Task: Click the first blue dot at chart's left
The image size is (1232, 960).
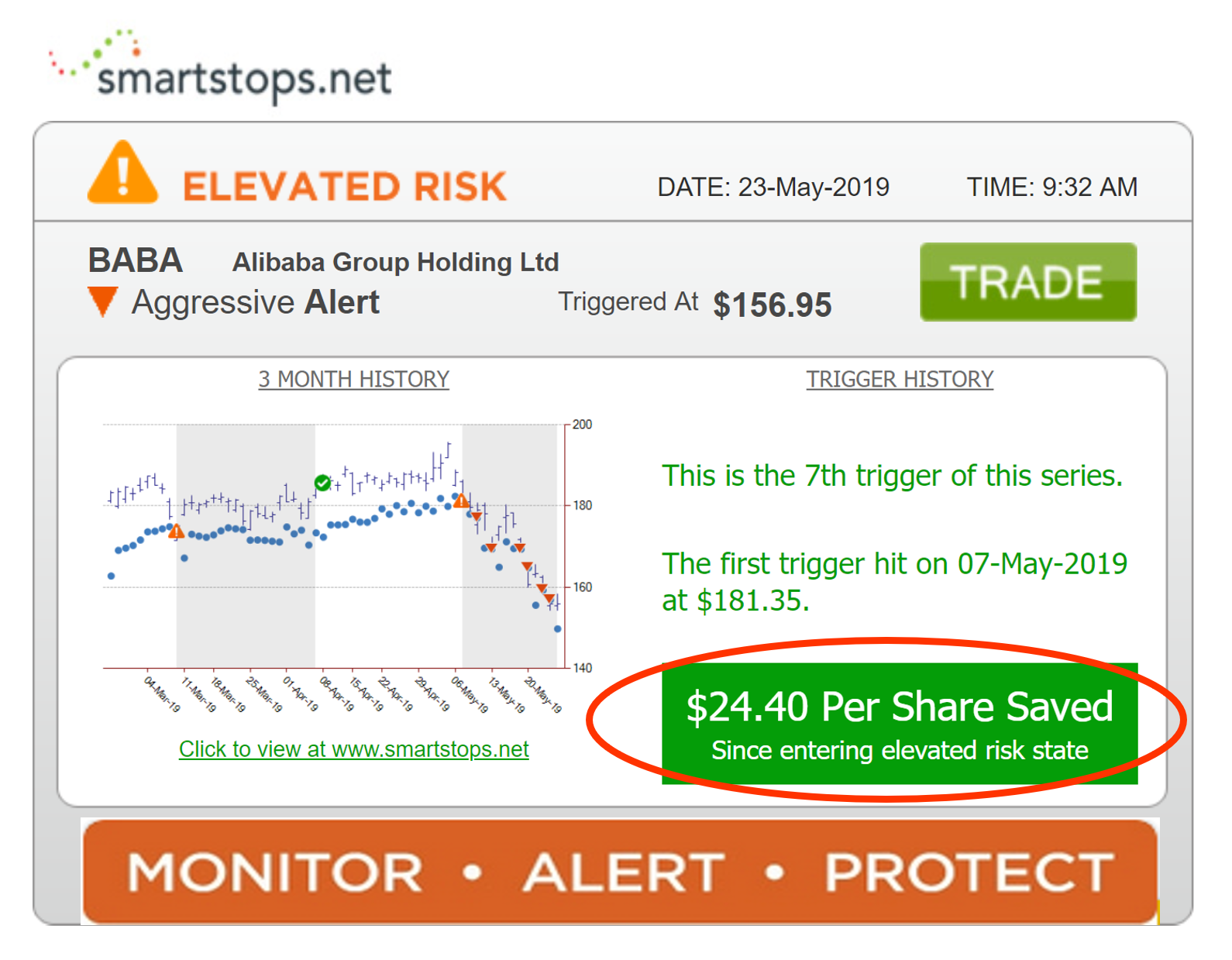Action: coord(112,576)
